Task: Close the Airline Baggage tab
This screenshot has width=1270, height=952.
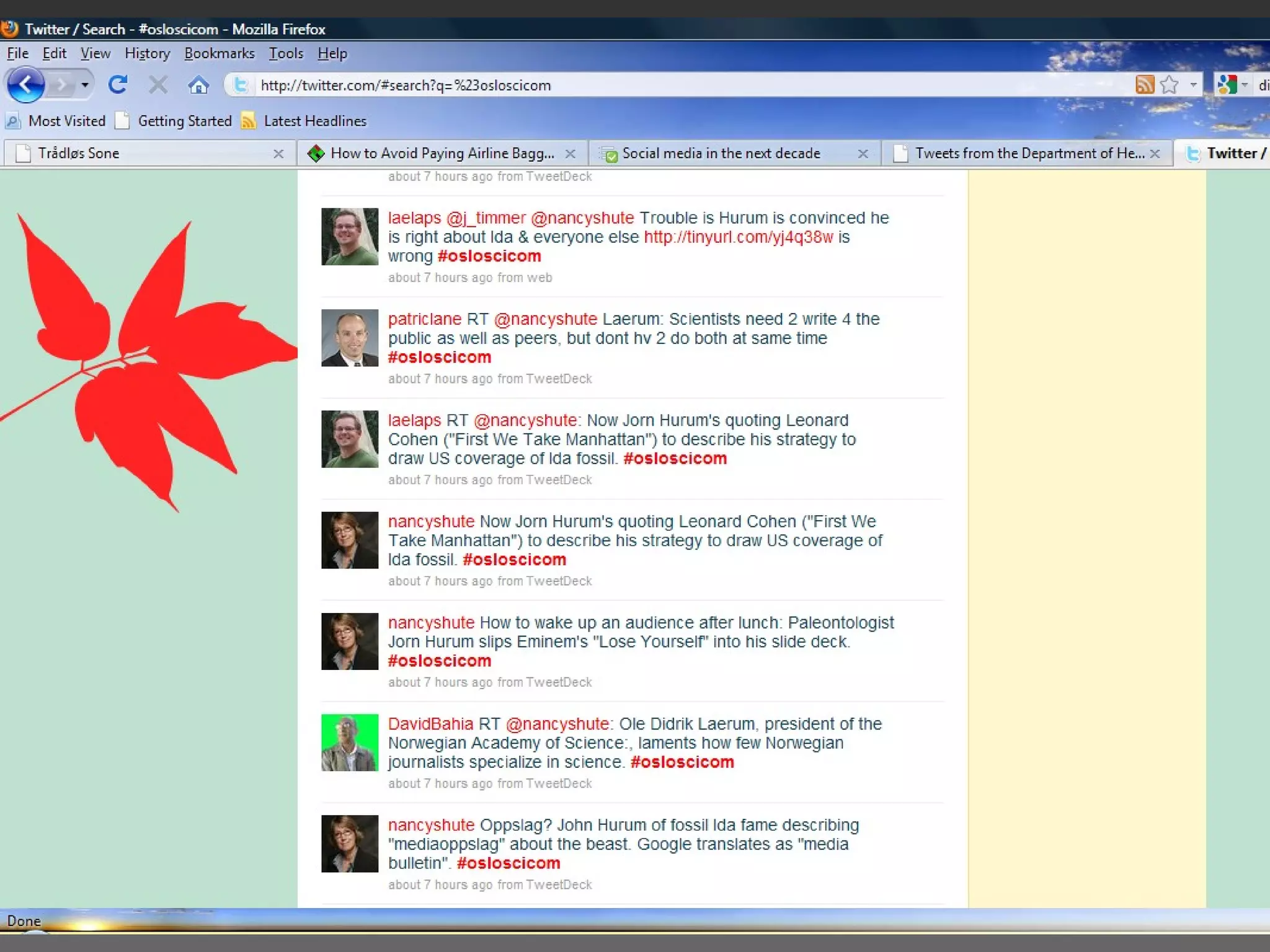Action: [571, 154]
